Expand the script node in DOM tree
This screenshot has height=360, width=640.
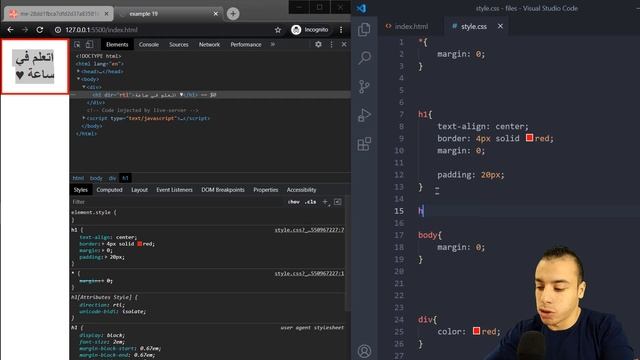click(x=84, y=118)
